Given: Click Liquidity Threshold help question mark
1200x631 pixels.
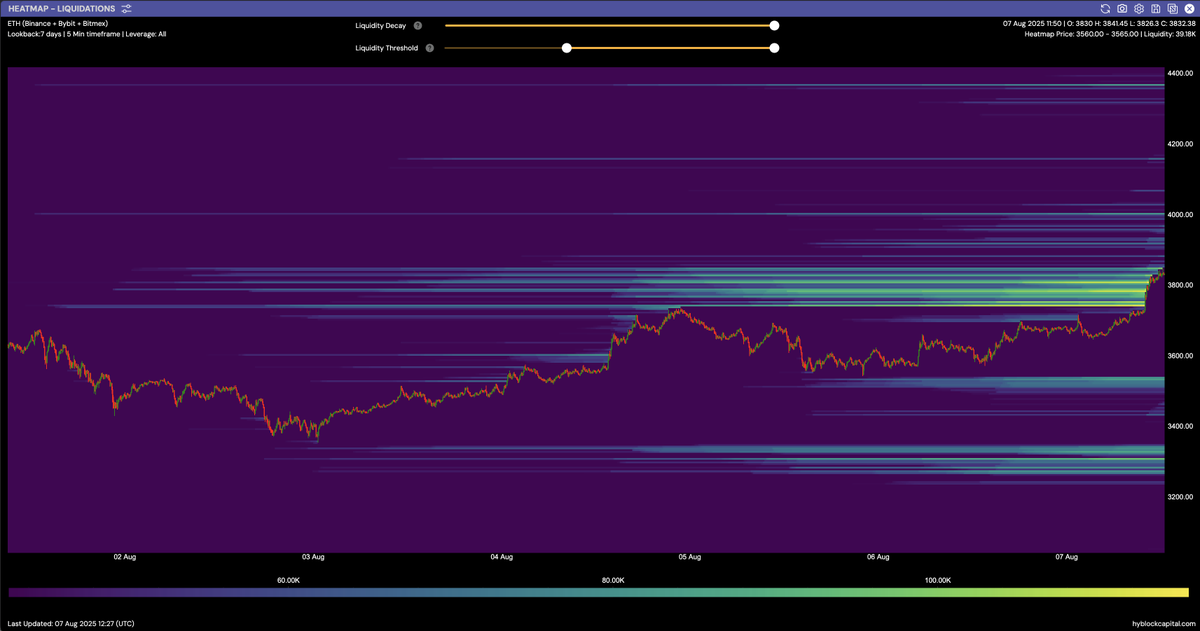Looking at the screenshot, I should point(430,48).
